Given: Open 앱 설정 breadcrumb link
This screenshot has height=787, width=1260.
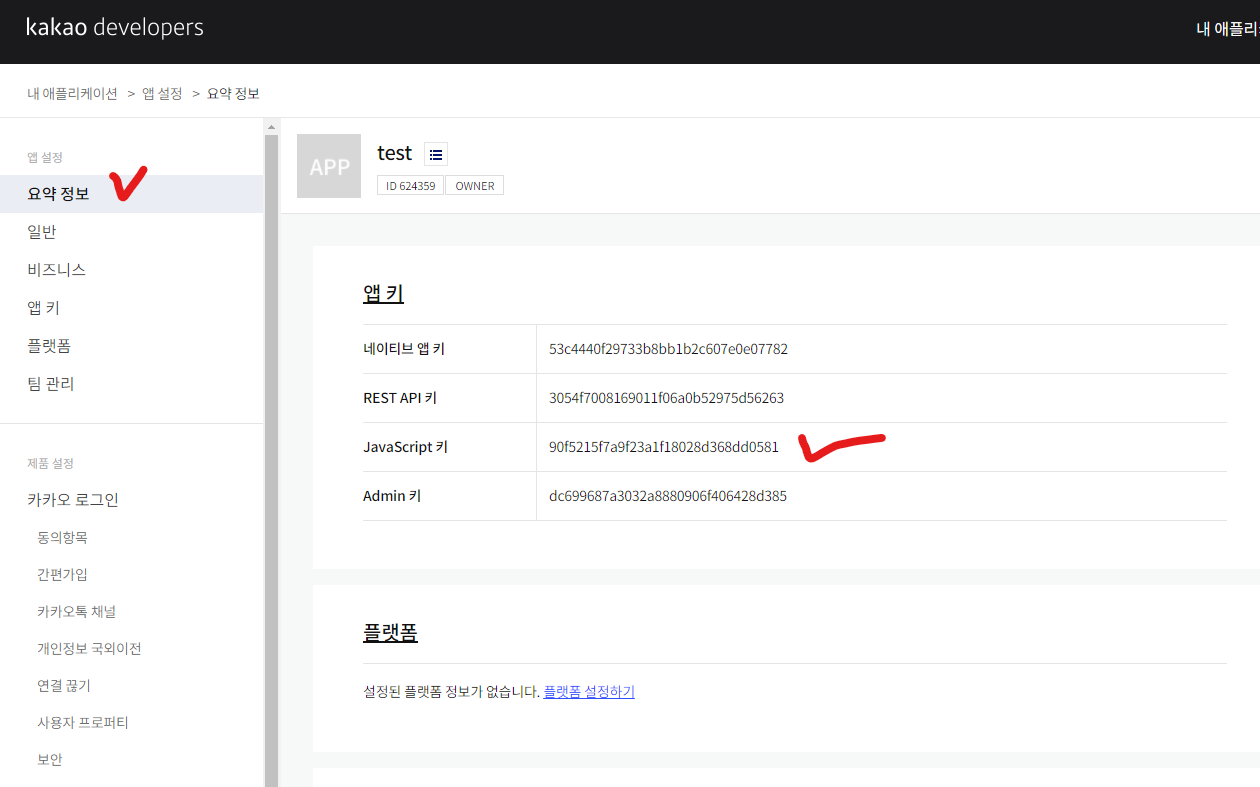Looking at the screenshot, I should coord(162,93).
